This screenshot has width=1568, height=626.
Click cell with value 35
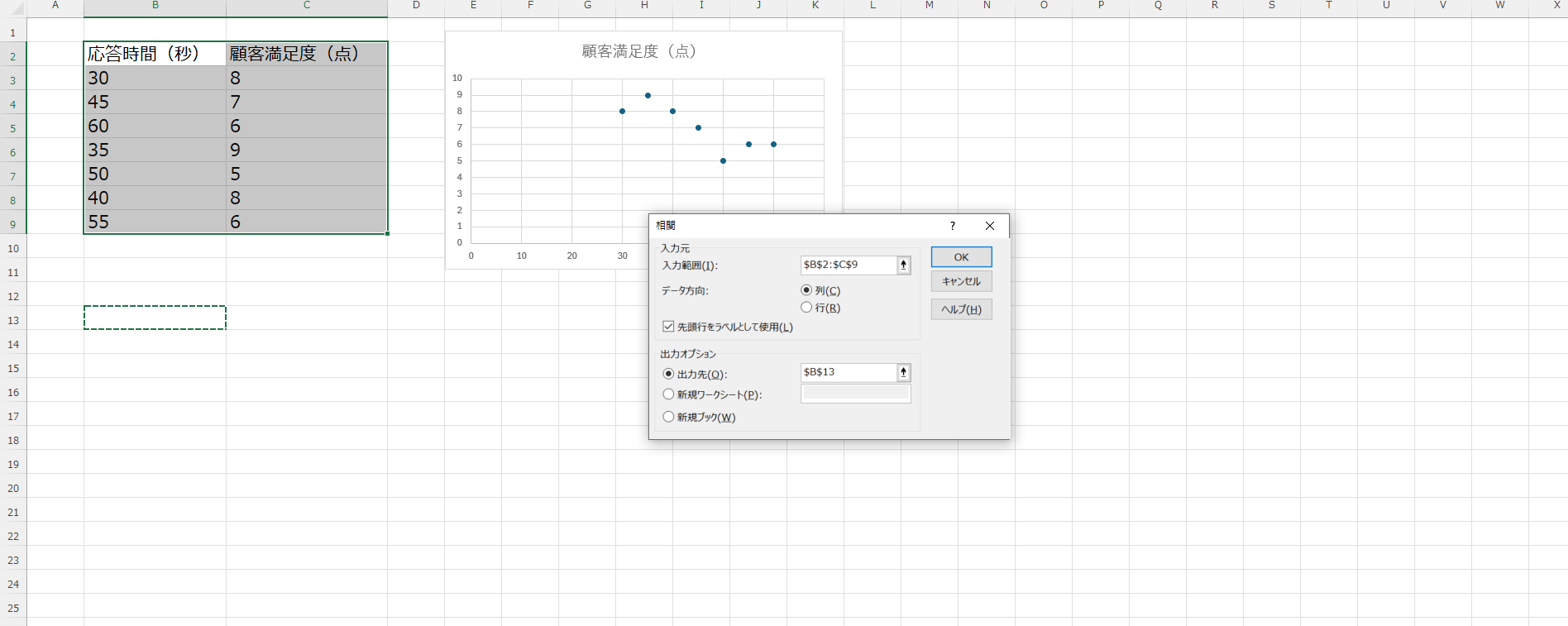click(x=155, y=150)
